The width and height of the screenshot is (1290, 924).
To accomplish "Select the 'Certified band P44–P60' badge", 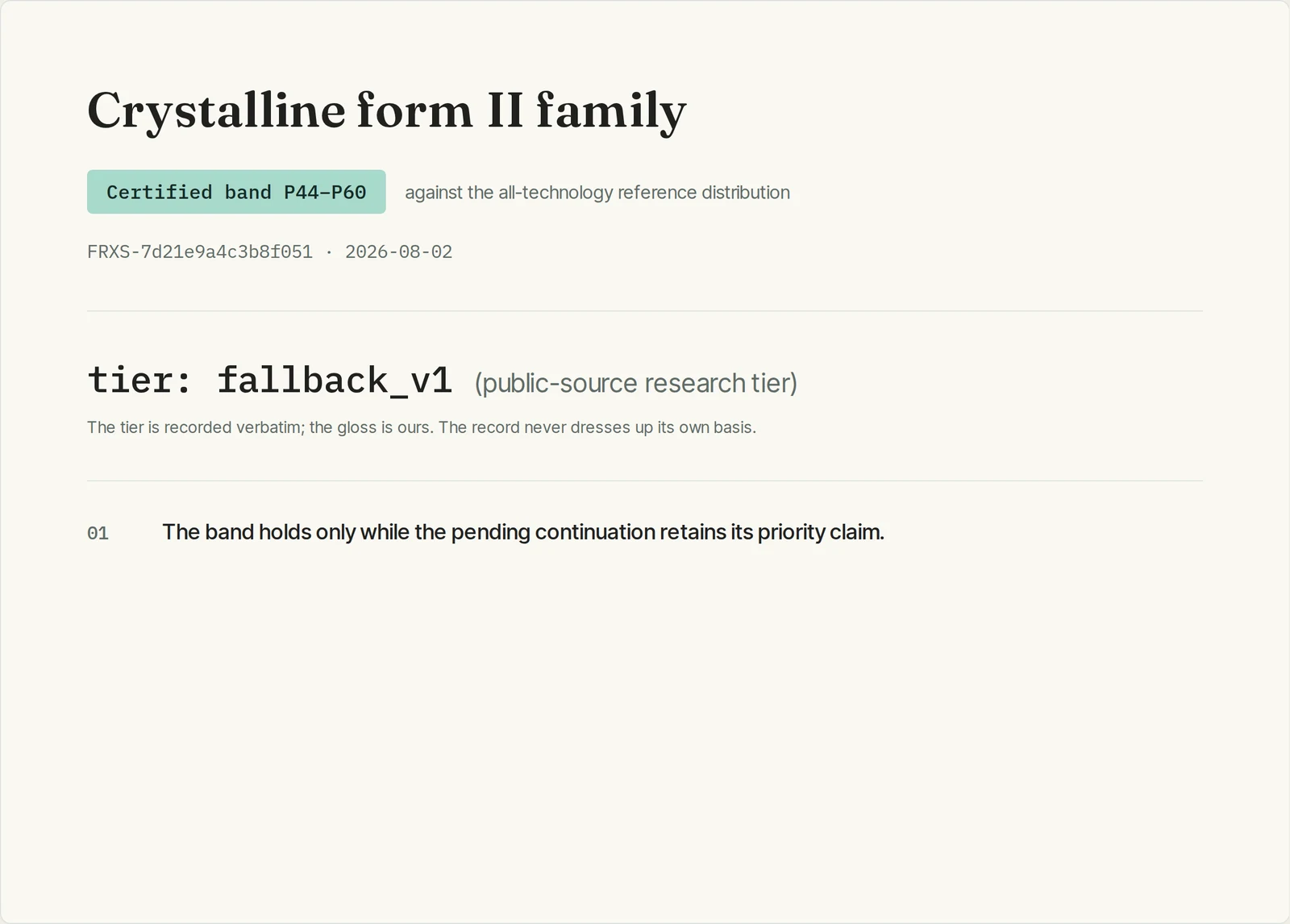I will [236, 192].
